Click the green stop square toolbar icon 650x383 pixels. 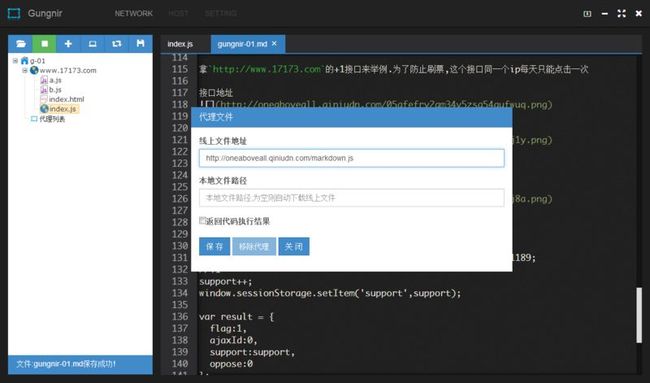44,44
